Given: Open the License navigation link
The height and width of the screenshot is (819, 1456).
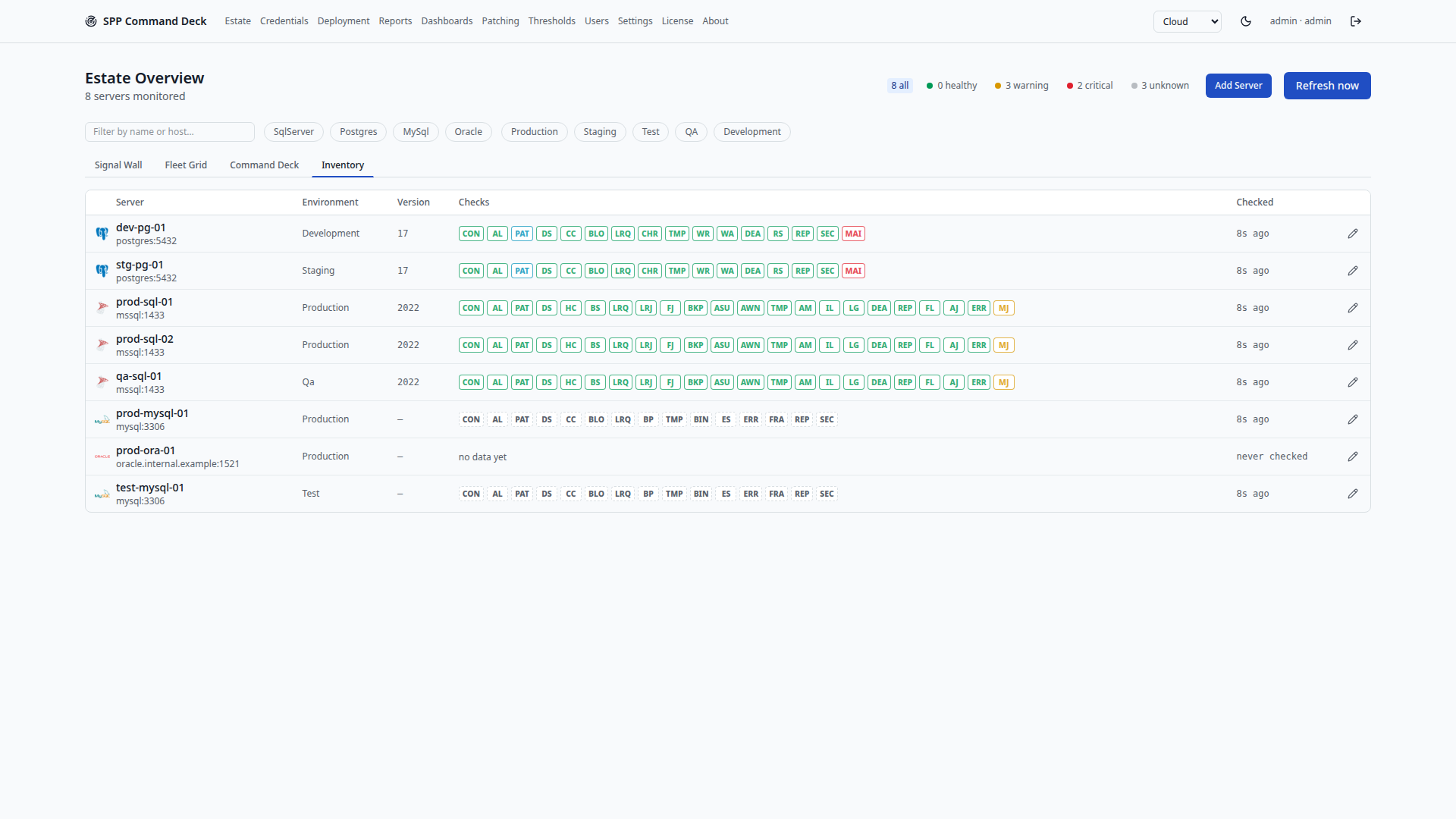Looking at the screenshot, I should point(677,21).
